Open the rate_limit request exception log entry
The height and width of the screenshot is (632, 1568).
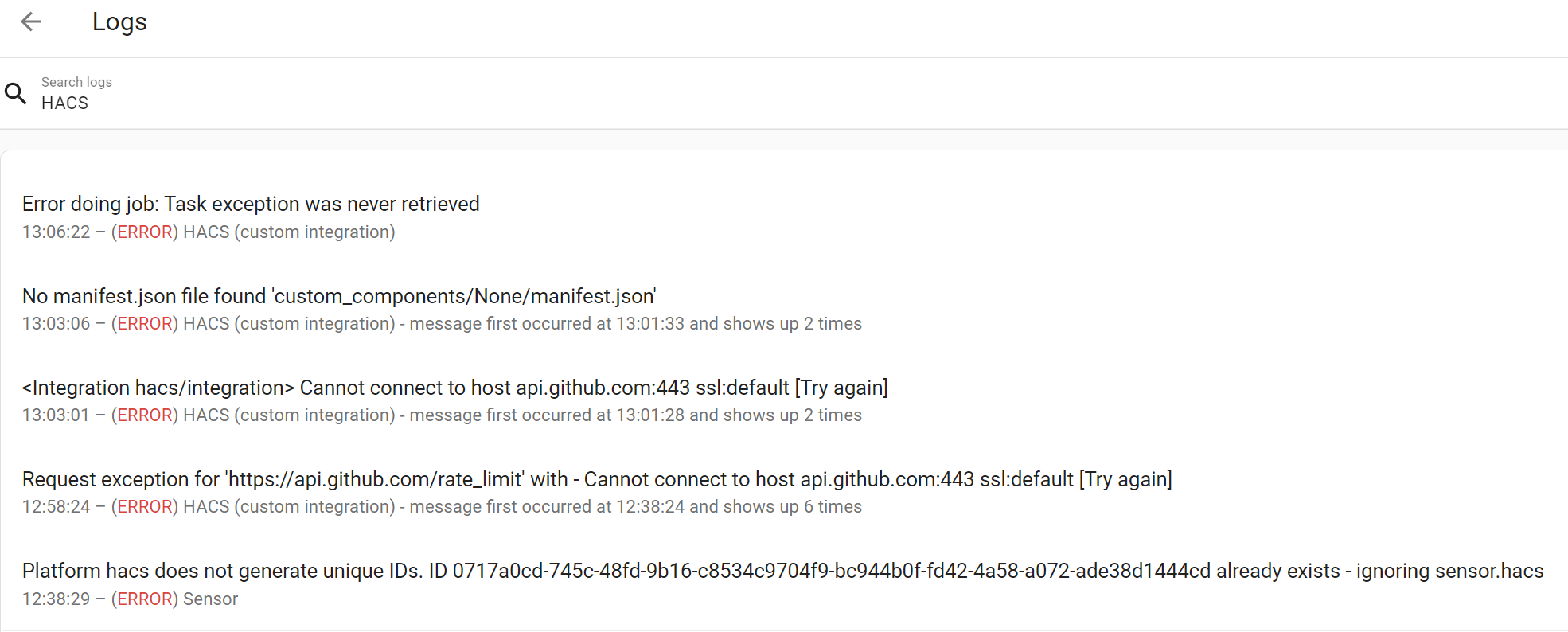(x=597, y=478)
